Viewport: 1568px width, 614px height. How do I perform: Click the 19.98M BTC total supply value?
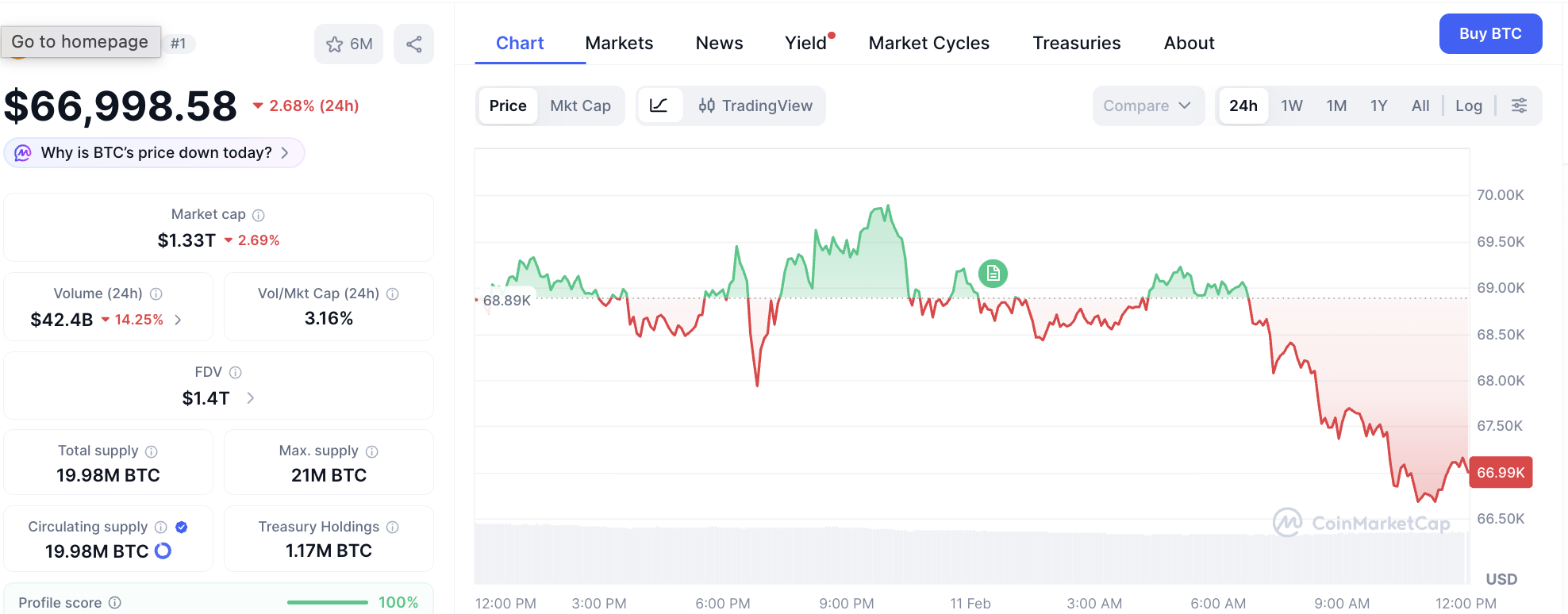click(108, 475)
